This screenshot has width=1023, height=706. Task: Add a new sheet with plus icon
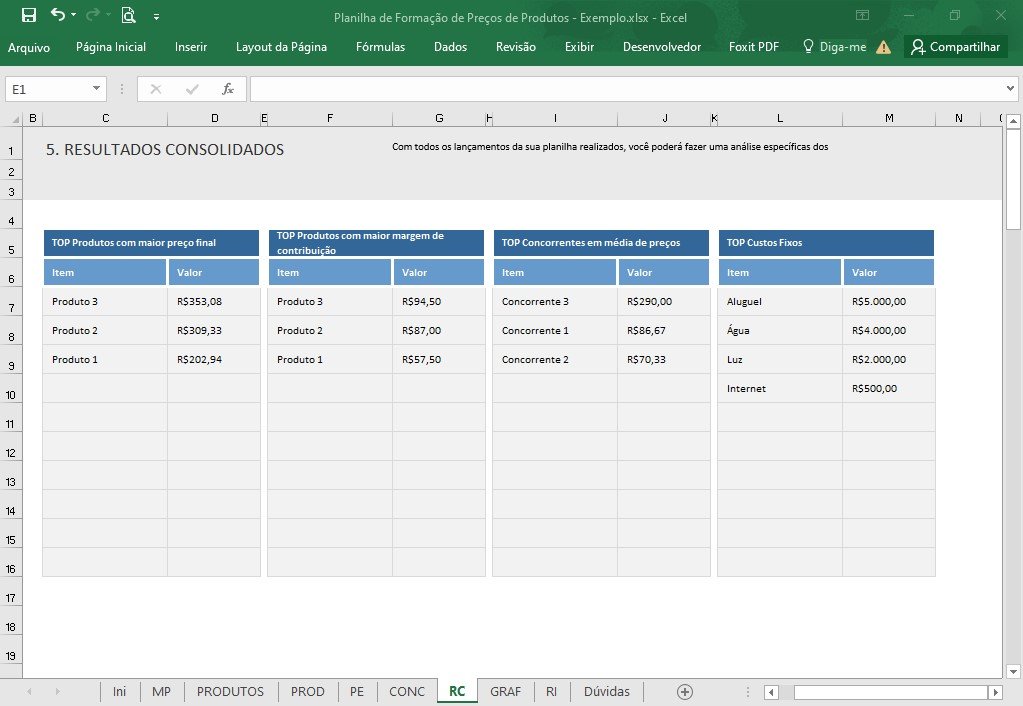[684, 692]
